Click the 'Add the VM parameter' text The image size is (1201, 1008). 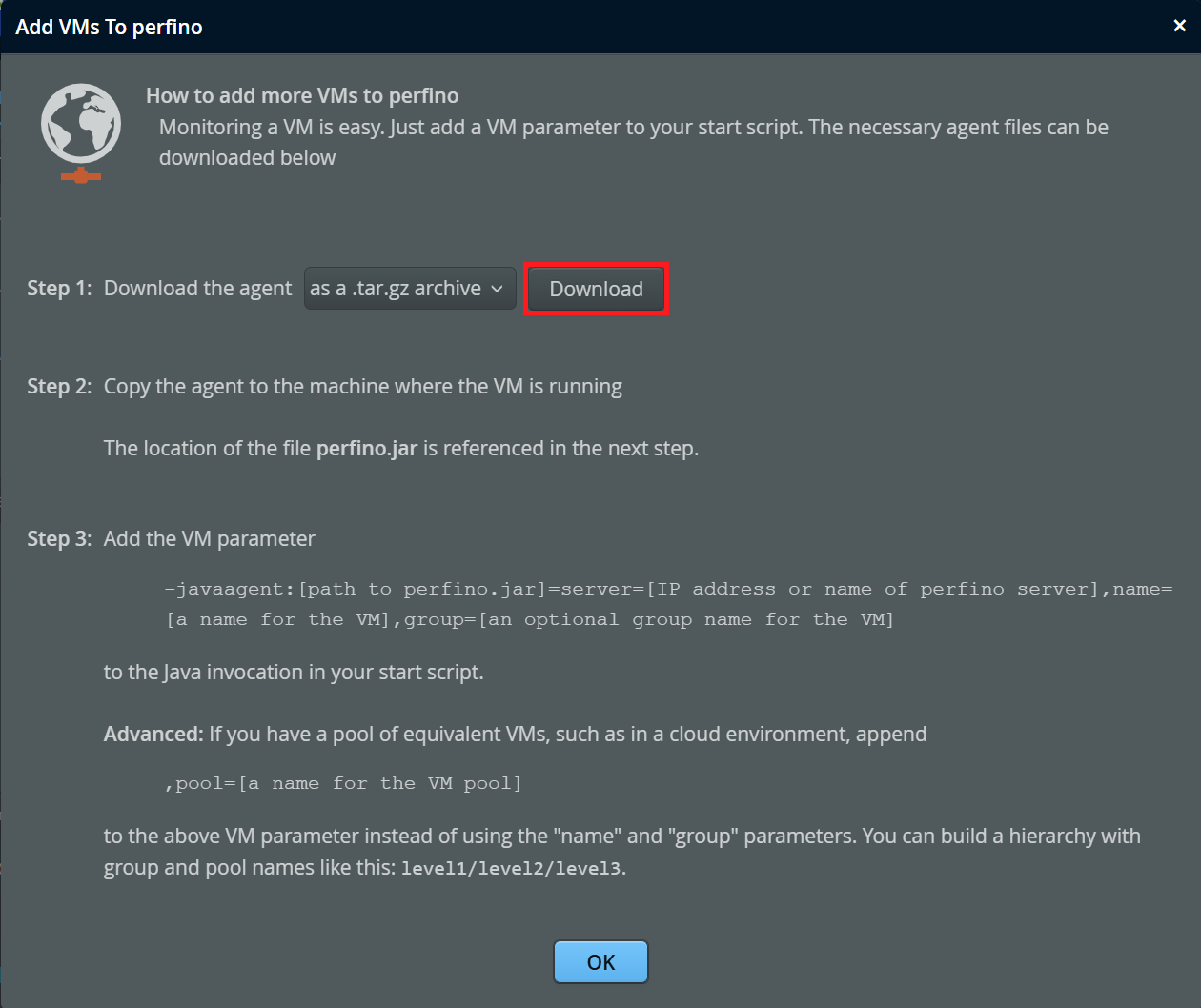click(209, 539)
